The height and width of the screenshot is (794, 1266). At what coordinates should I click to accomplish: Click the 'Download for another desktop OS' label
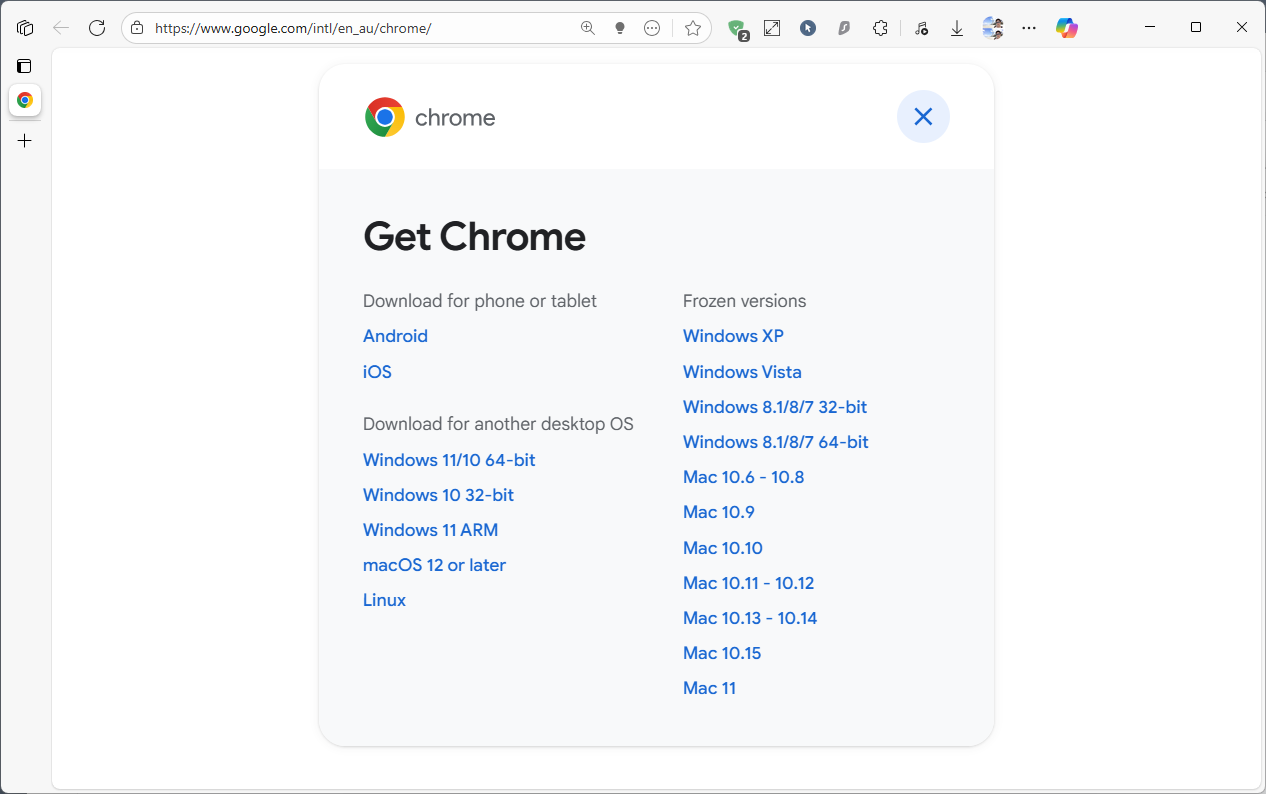pos(498,424)
